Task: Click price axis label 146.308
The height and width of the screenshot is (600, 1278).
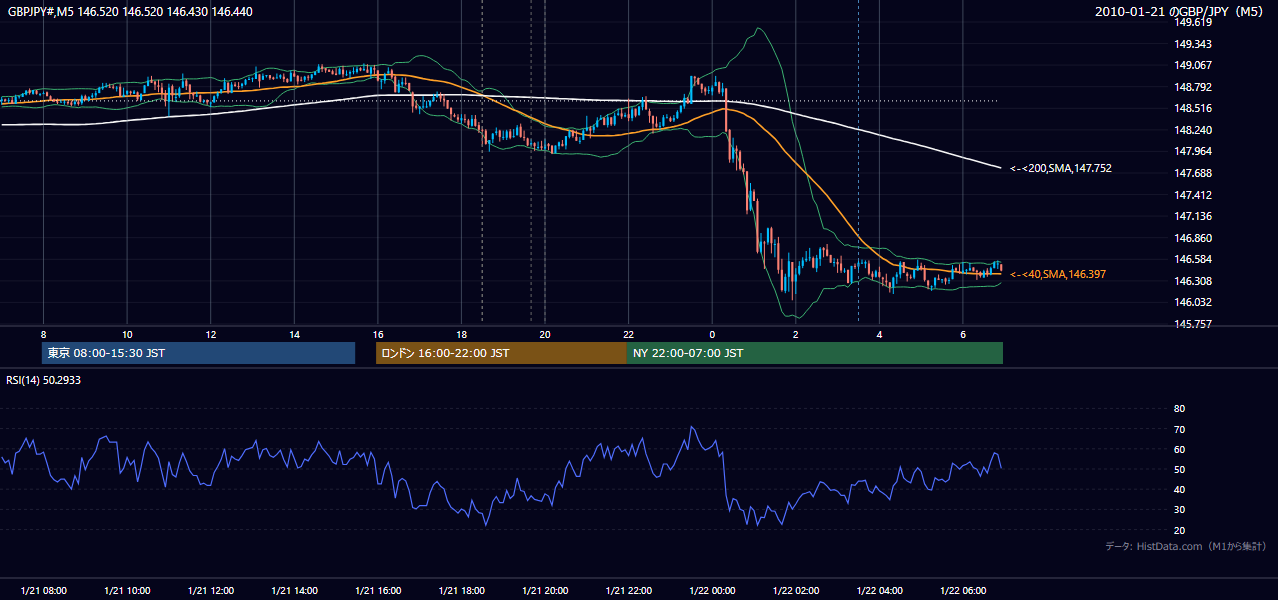Action: pos(1194,281)
